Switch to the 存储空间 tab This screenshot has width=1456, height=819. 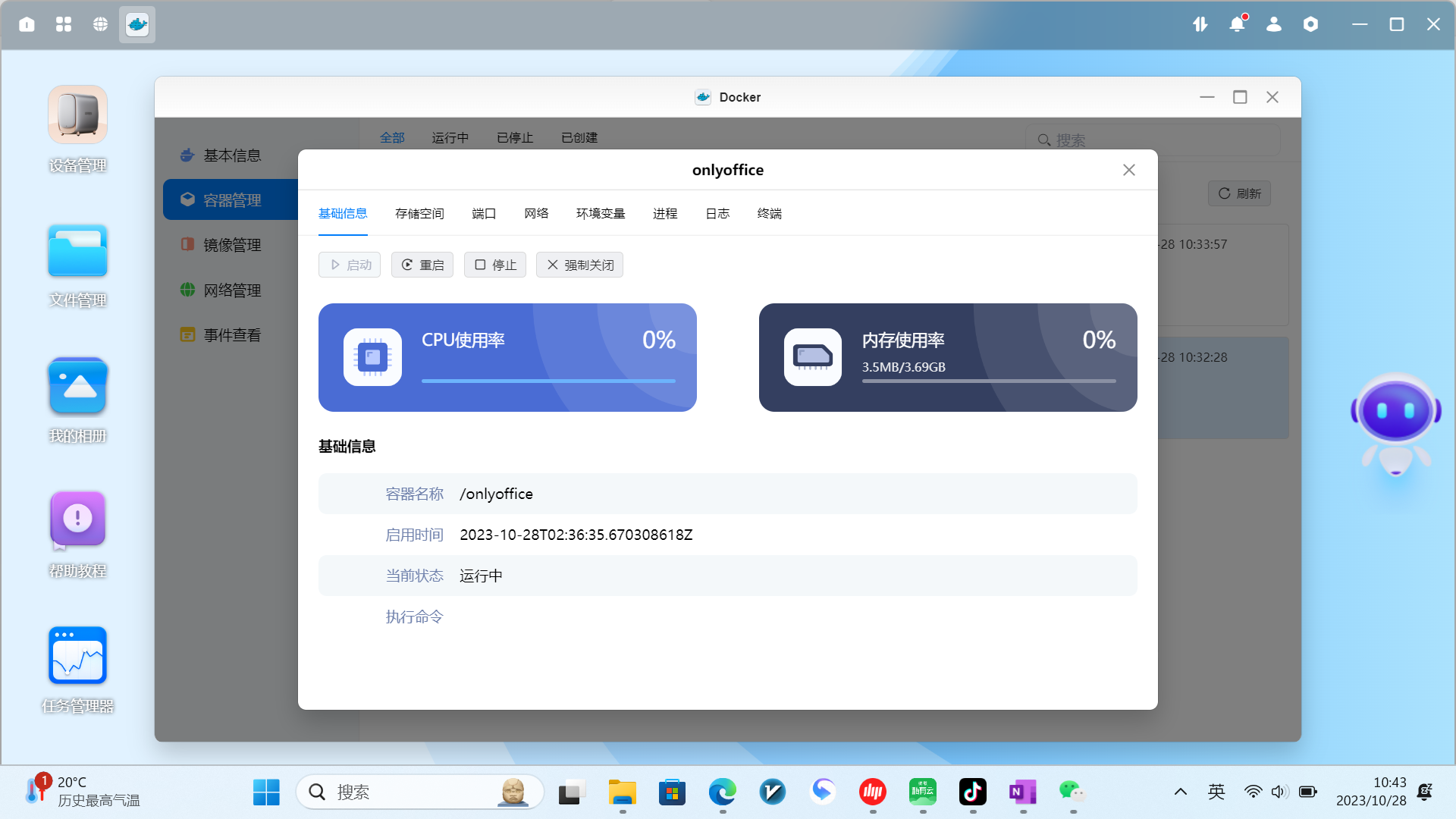coord(419,214)
